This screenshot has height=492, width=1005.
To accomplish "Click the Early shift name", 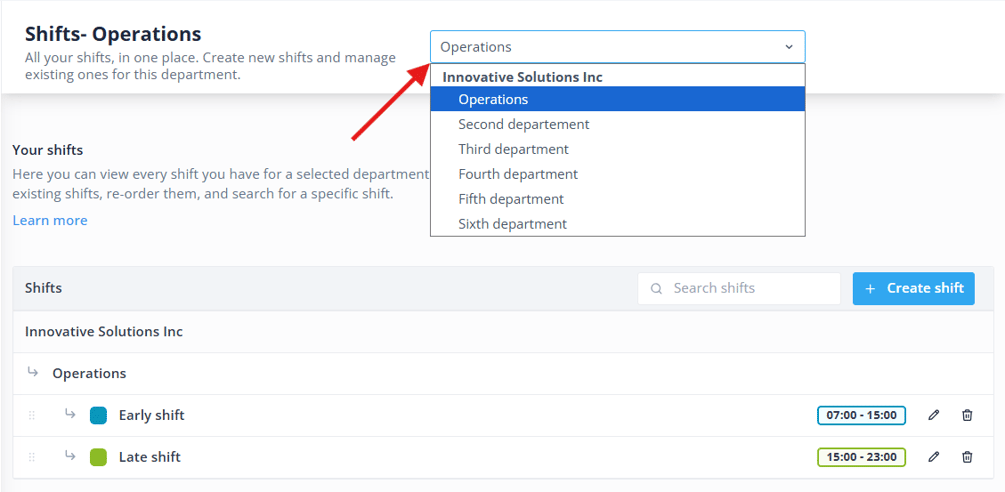I will tap(151, 415).
